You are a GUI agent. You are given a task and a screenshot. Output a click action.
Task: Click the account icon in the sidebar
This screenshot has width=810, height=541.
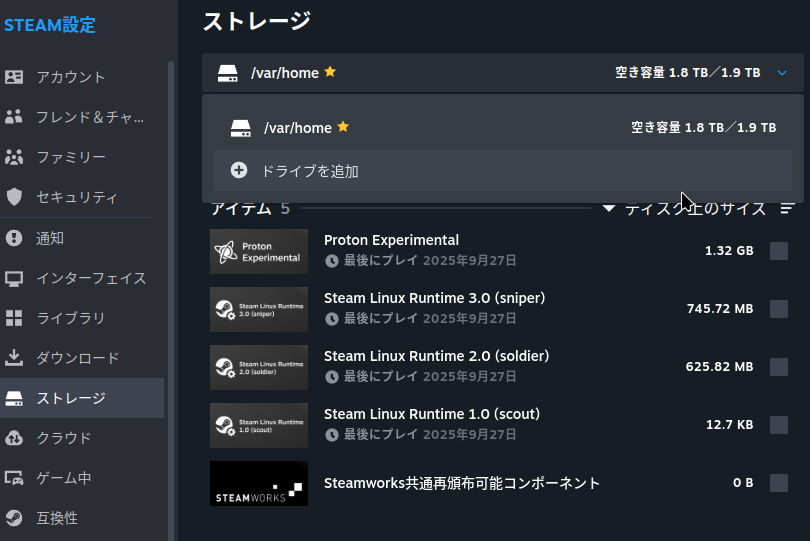coord(14,77)
